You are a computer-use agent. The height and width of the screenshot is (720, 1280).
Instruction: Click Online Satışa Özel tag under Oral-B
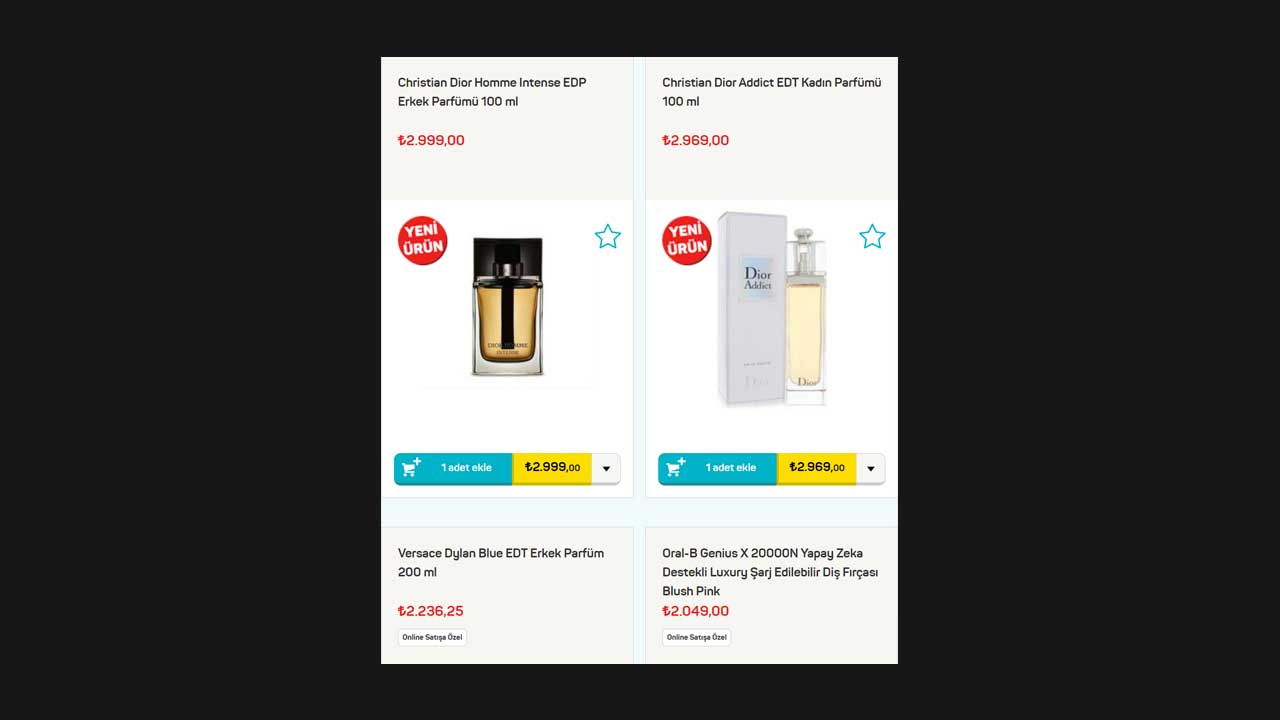coord(696,637)
